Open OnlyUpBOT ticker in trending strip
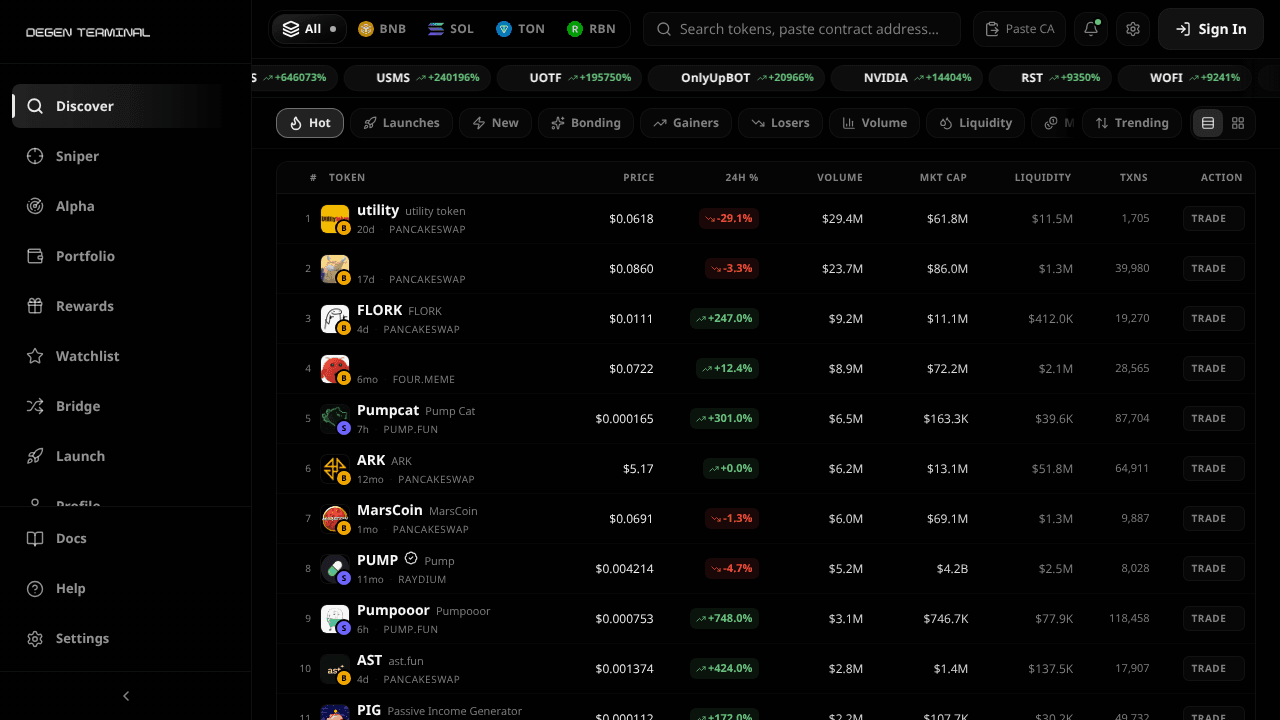Viewport: 1280px width, 720px height. click(x=737, y=77)
